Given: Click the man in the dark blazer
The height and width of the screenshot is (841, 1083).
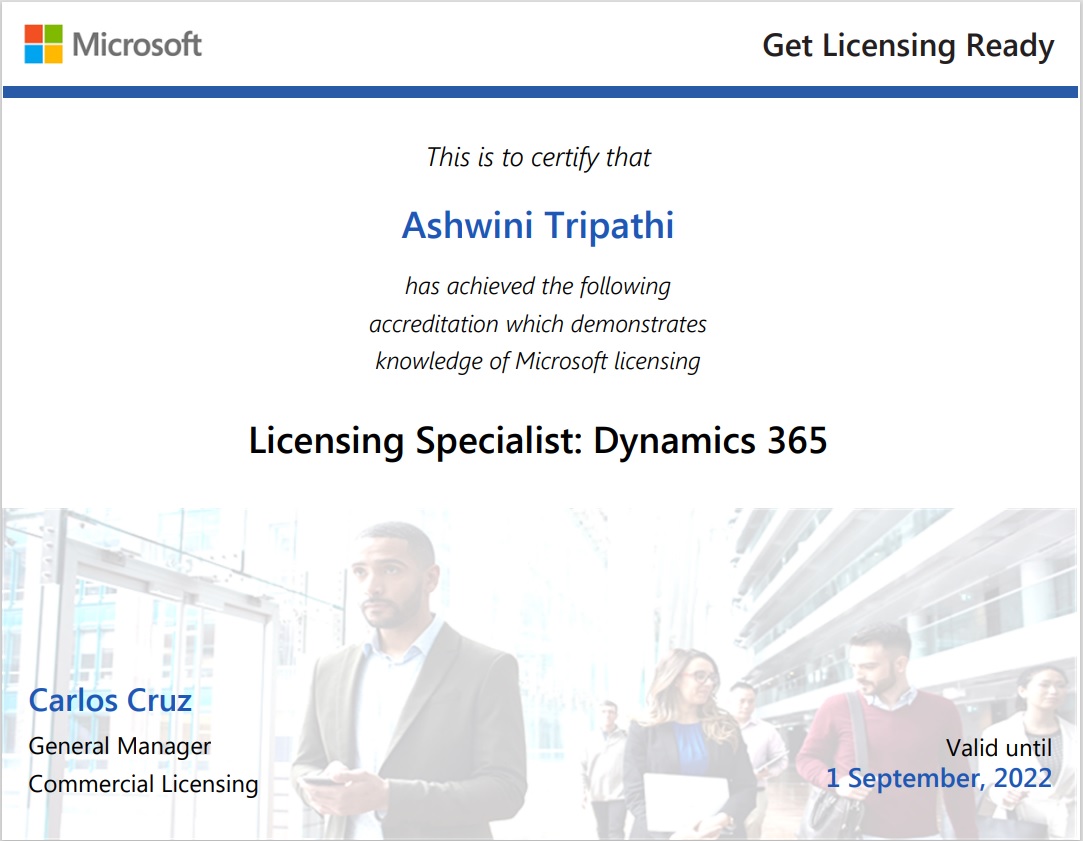Looking at the screenshot, I should 410,680.
